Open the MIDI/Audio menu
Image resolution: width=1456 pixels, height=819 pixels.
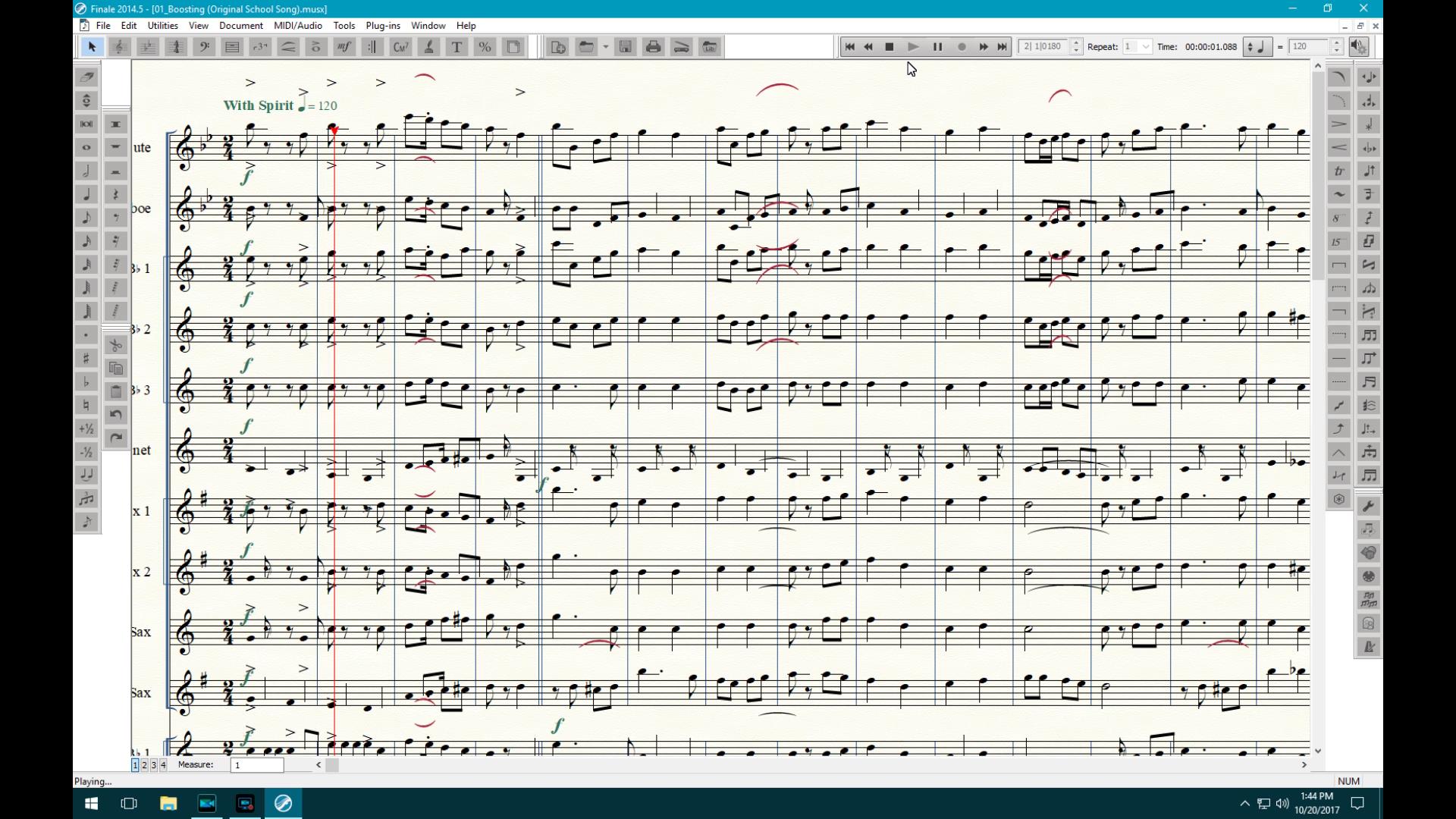pyautogui.click(x=297, y=26)
